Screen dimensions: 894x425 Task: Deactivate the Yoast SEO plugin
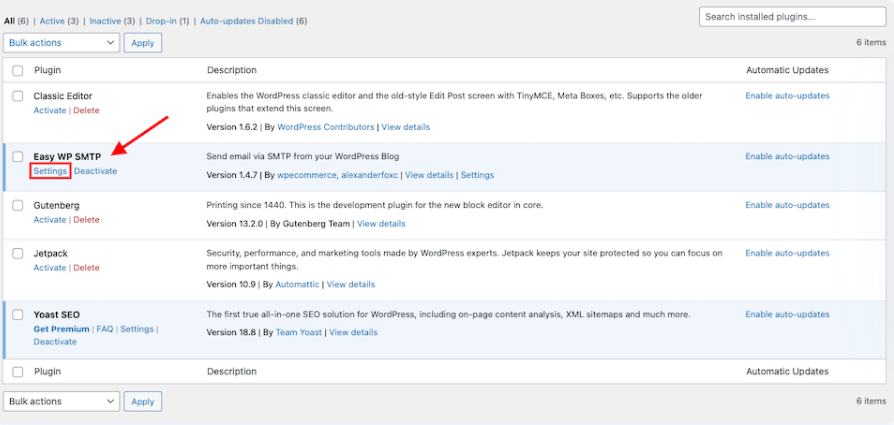tap(55, 342)
